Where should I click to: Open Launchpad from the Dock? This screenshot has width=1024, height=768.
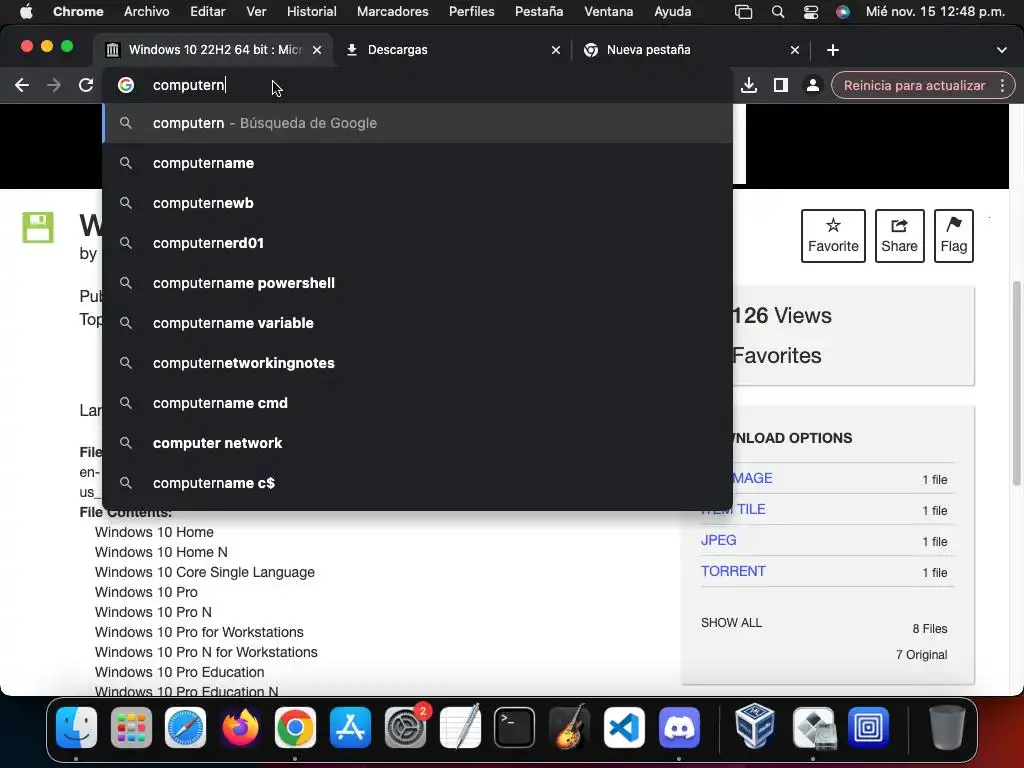tap(131, 727)
